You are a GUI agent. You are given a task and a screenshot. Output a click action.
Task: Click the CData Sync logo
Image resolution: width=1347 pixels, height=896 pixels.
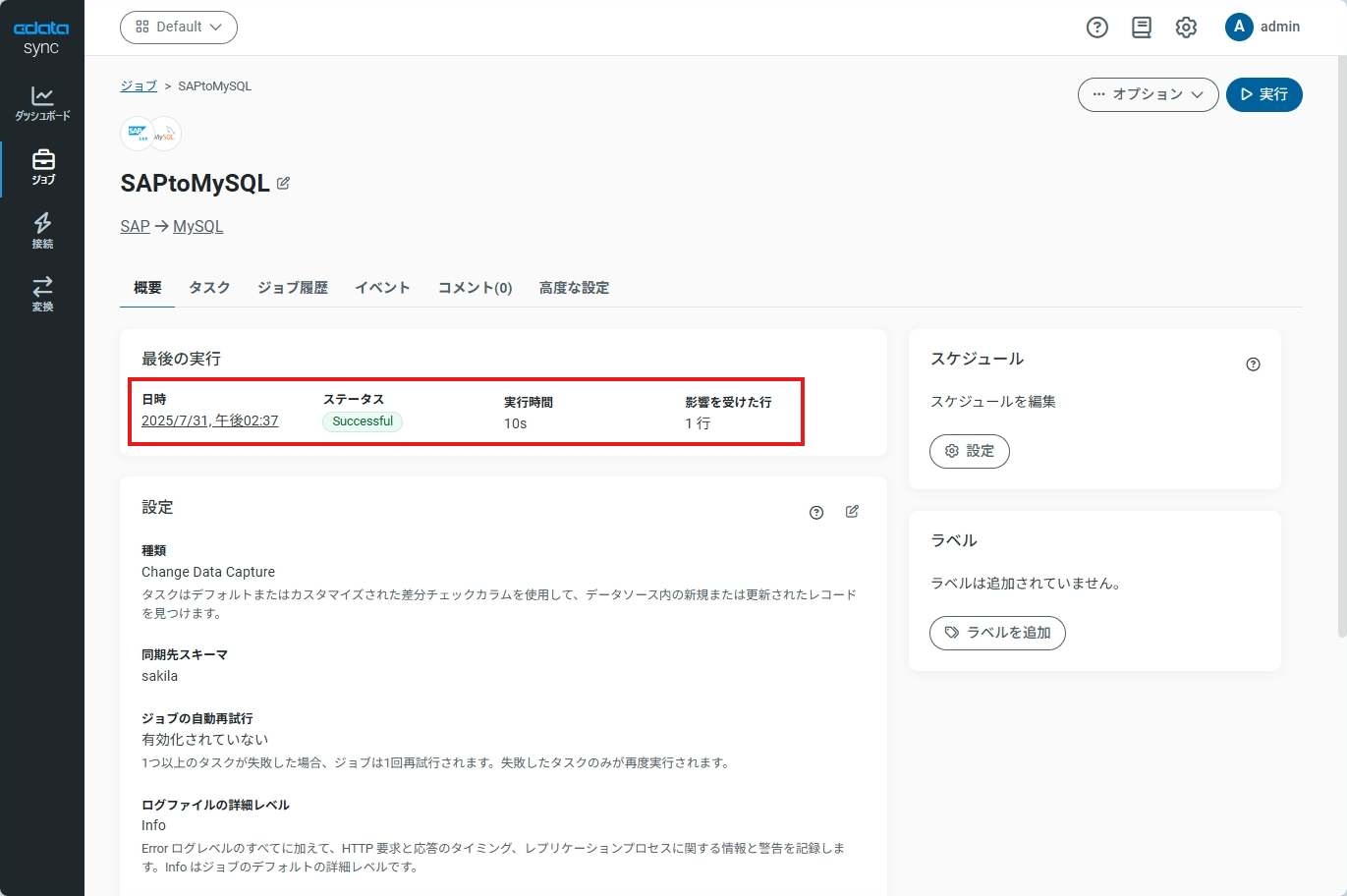[x=41, y=37]
